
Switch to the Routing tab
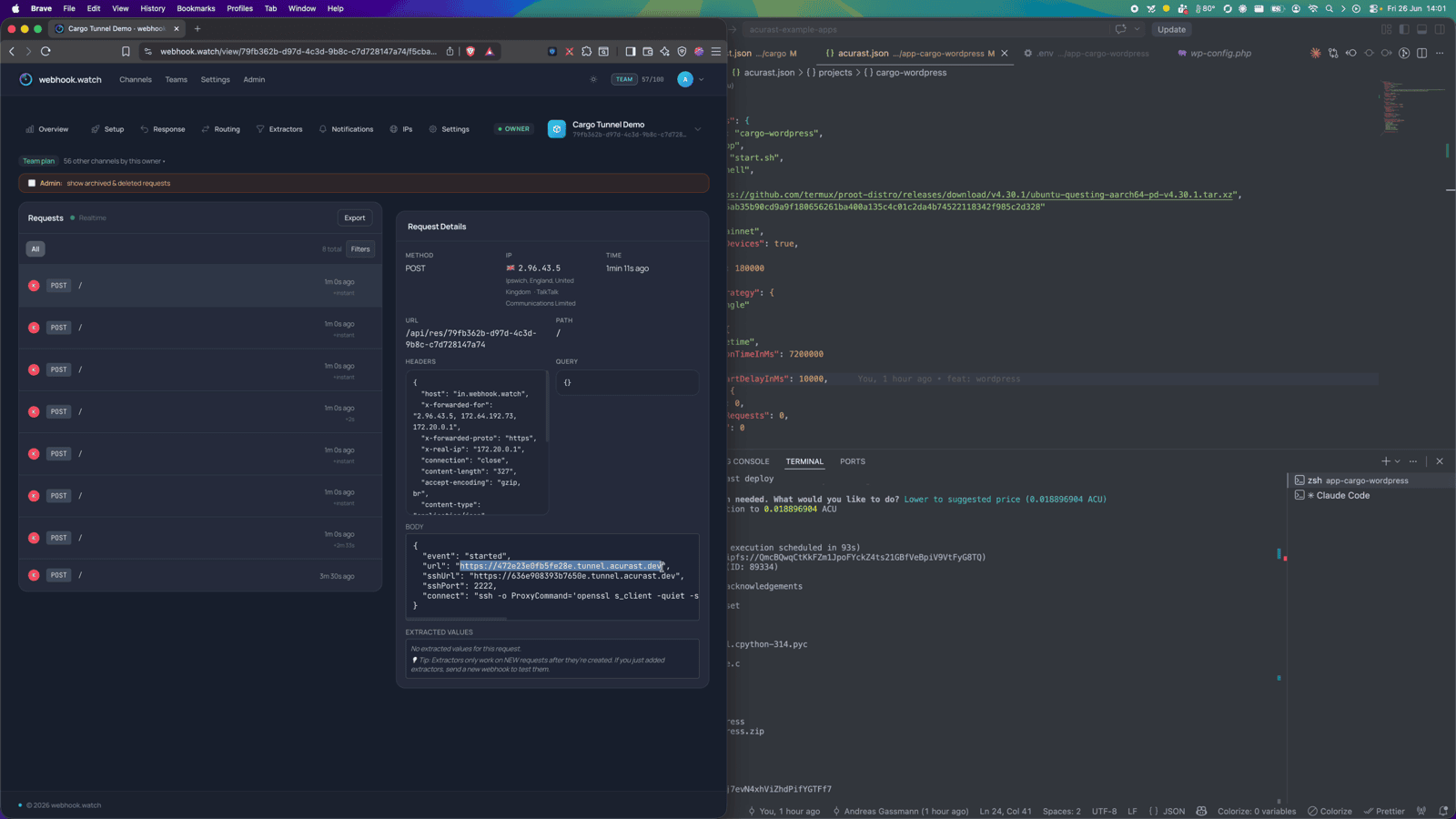pyautogui.click(x=221, y=129)
